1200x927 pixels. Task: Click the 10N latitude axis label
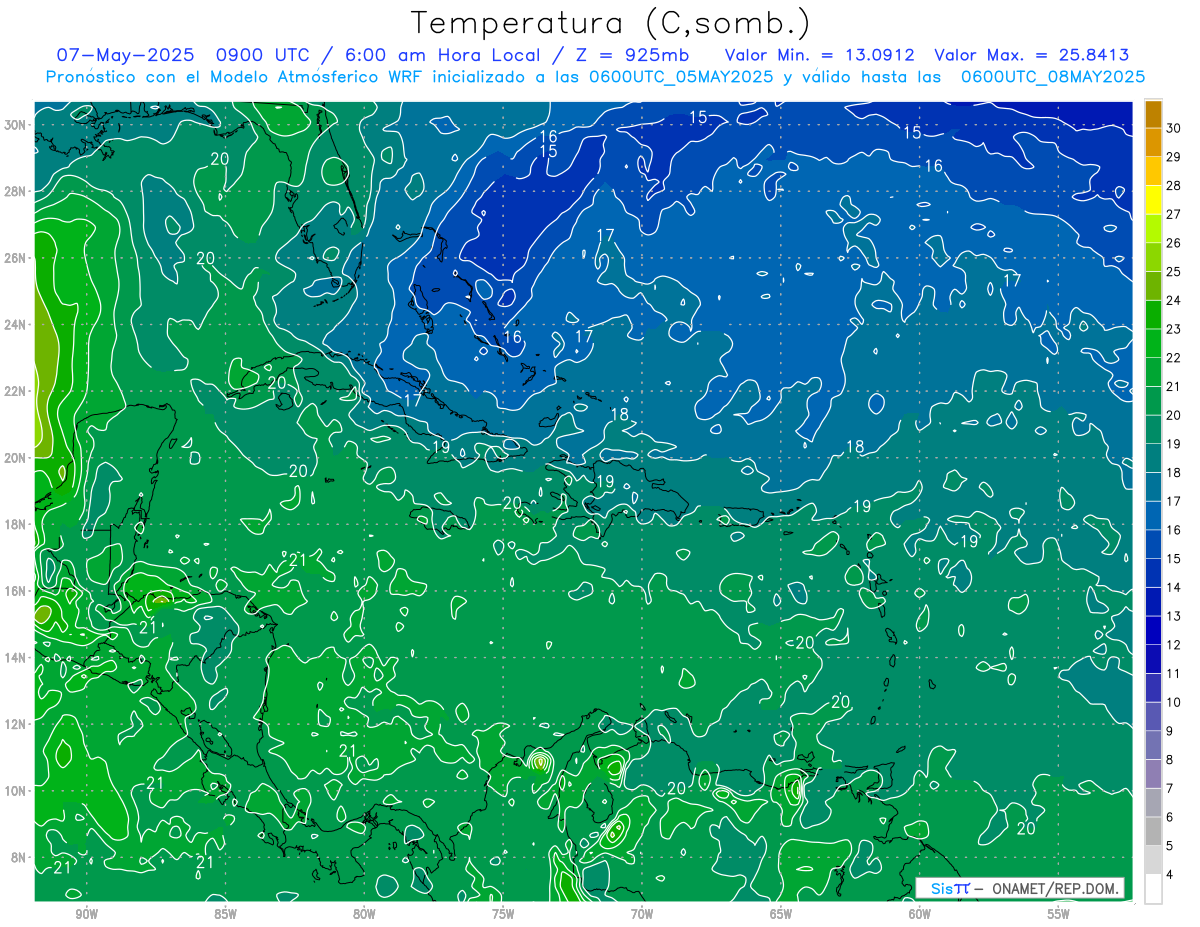(x=16, y=790)
